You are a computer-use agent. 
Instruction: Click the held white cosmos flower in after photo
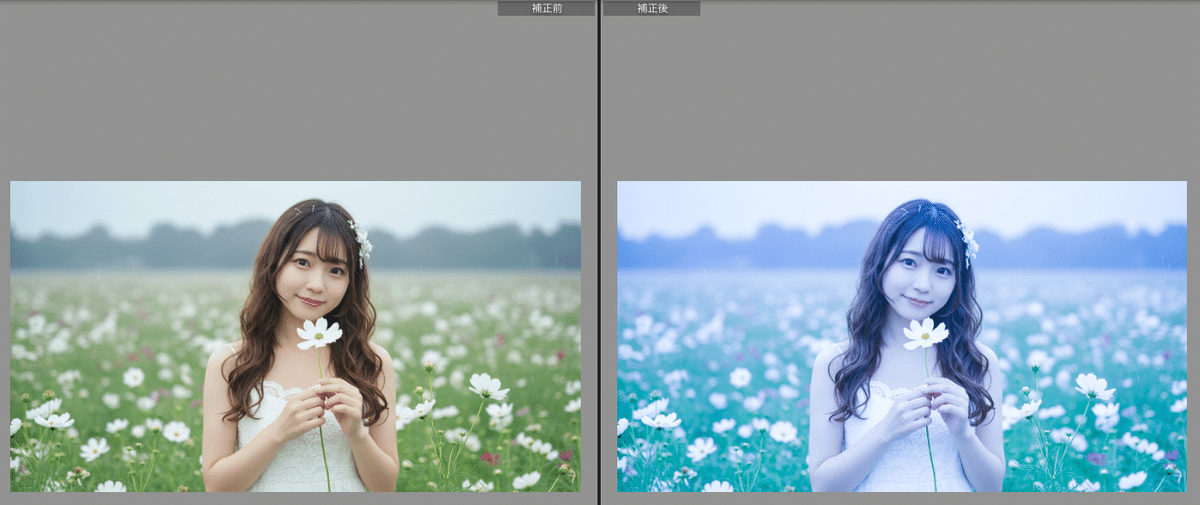click(x=926, y=333)
